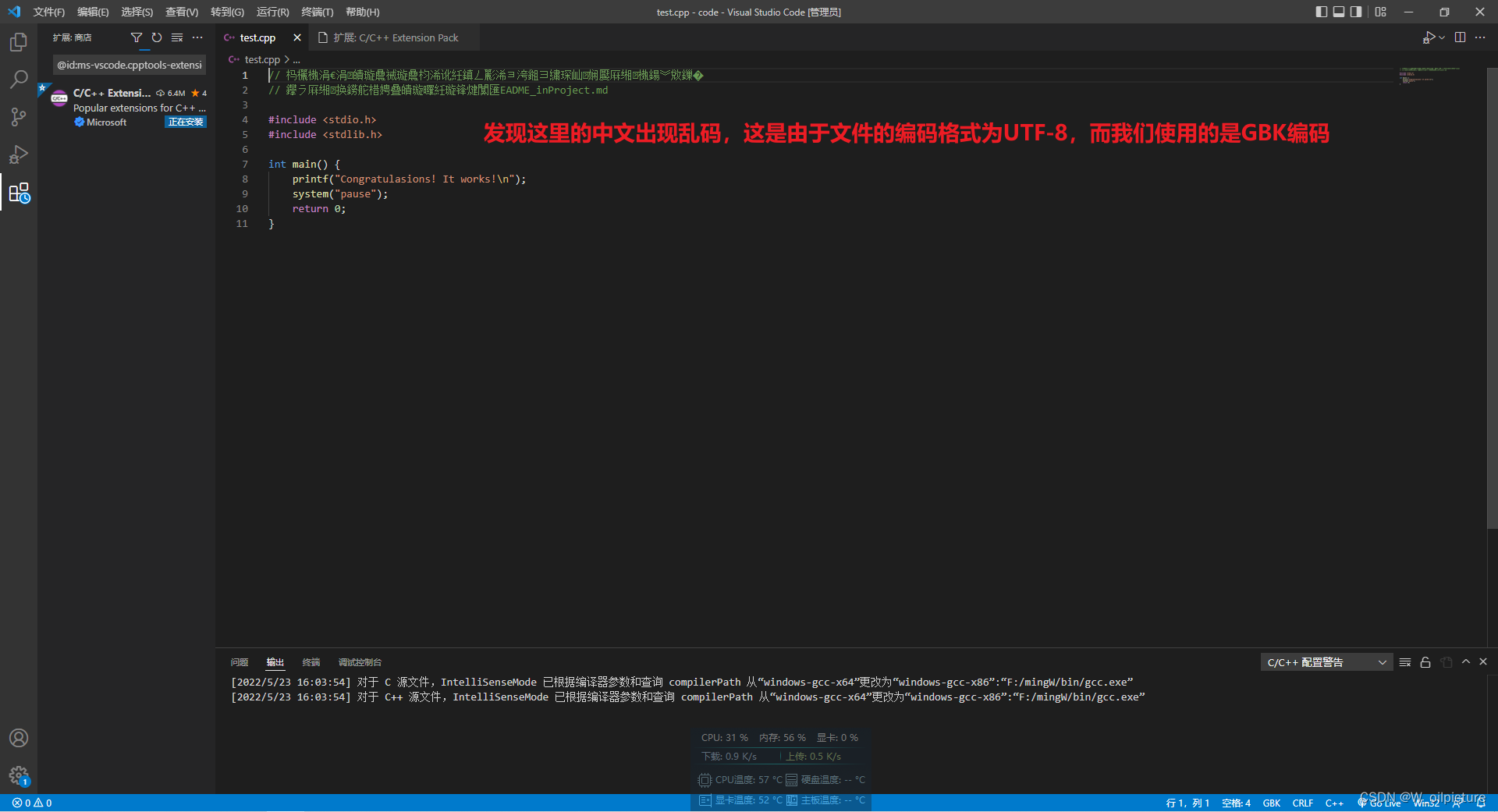Open the 选择(S) menu
1498x812 pixels.
(137, 12)
